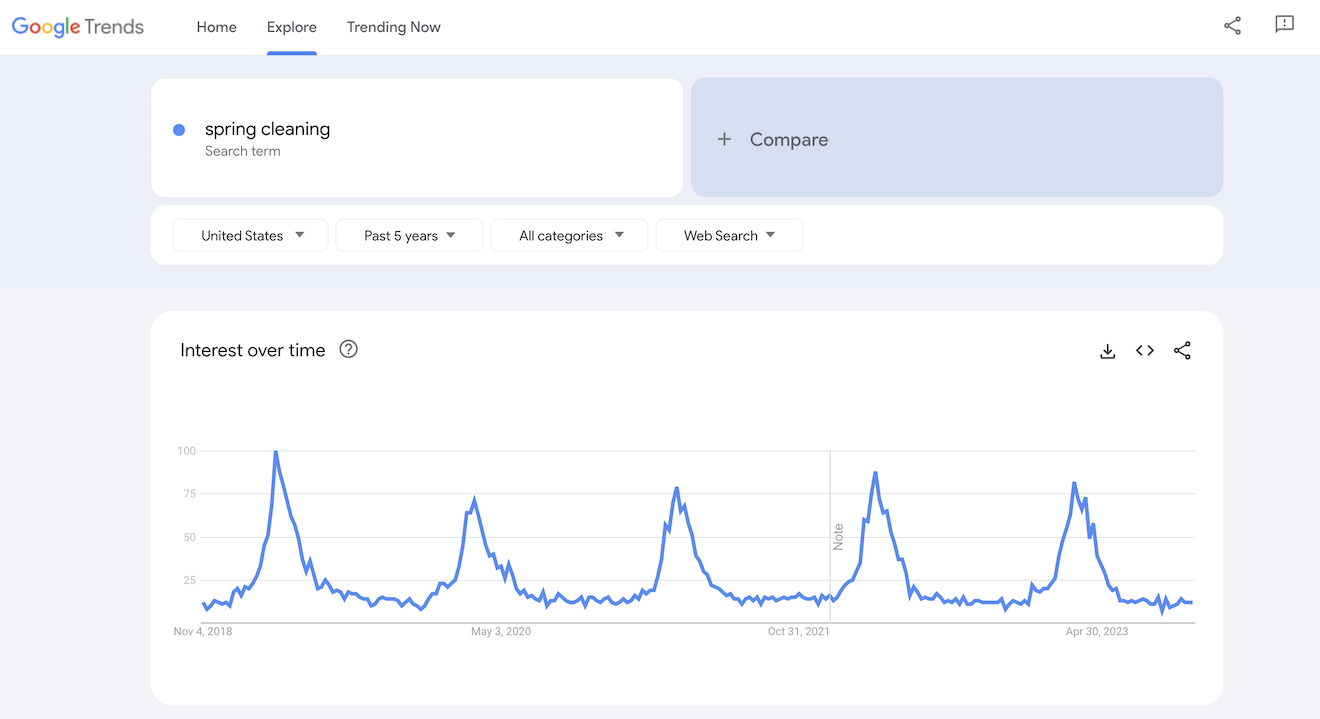Click the Search term subtitle text

(x=243, y=151)
